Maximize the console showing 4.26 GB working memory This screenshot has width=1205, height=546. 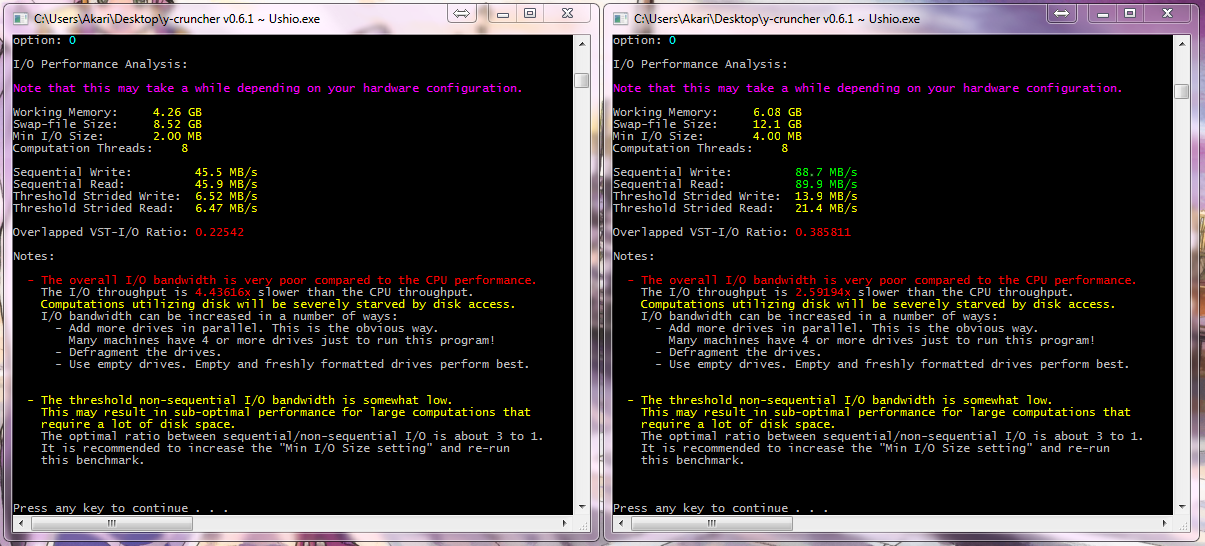click(x=530, y=13)
